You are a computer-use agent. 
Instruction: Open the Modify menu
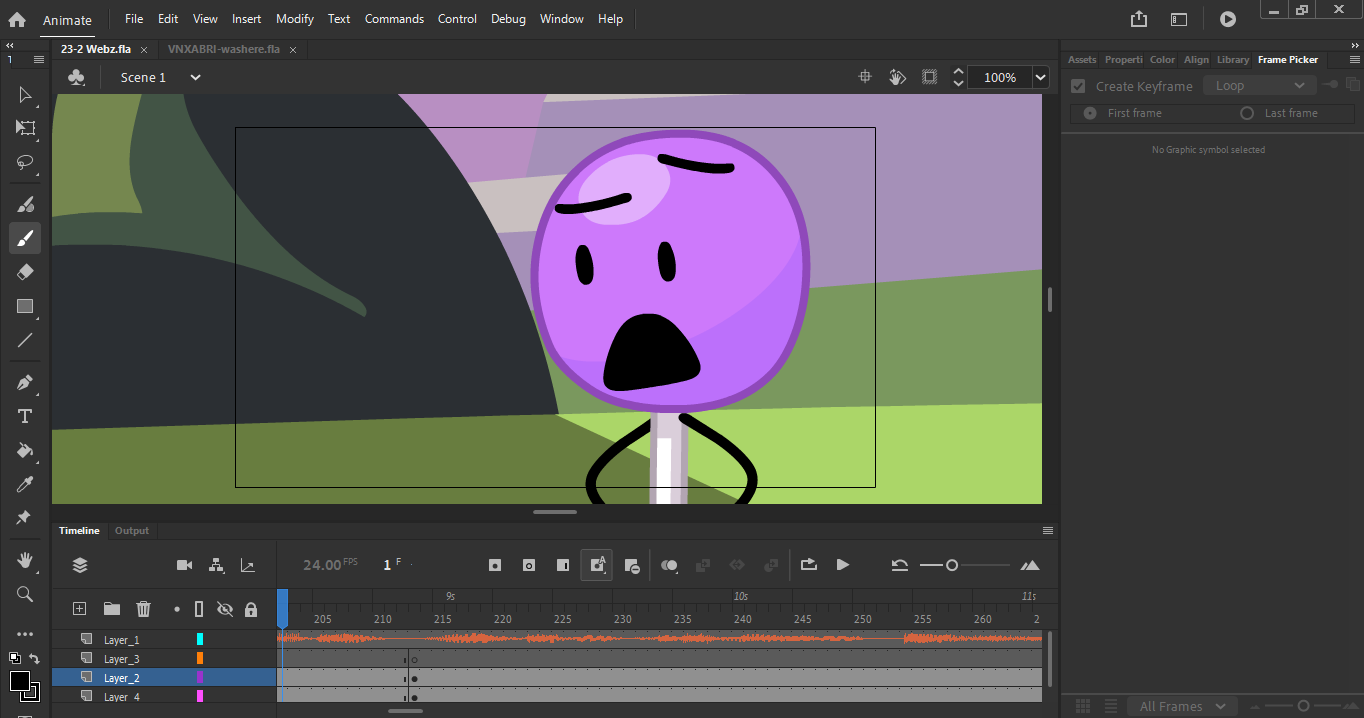tap(294, 19)
